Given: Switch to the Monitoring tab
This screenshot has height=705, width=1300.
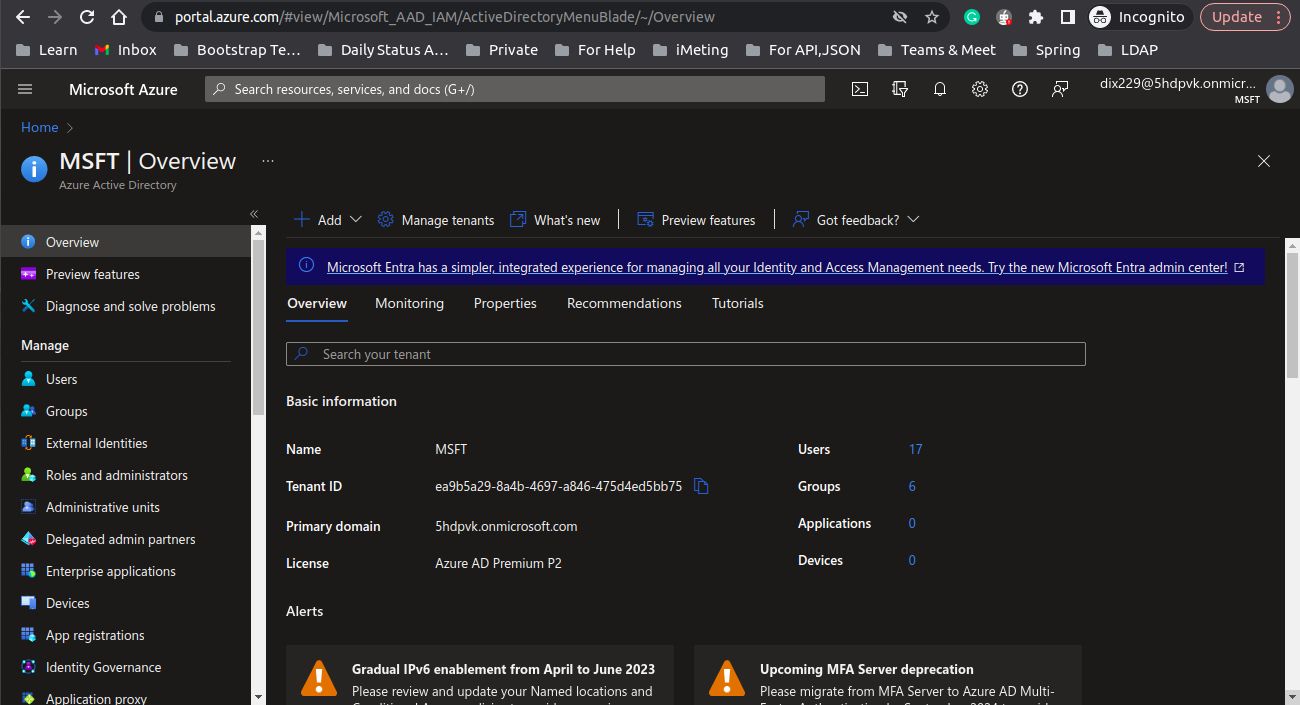Looking at the screenshot, I should [x=409, y=303].
